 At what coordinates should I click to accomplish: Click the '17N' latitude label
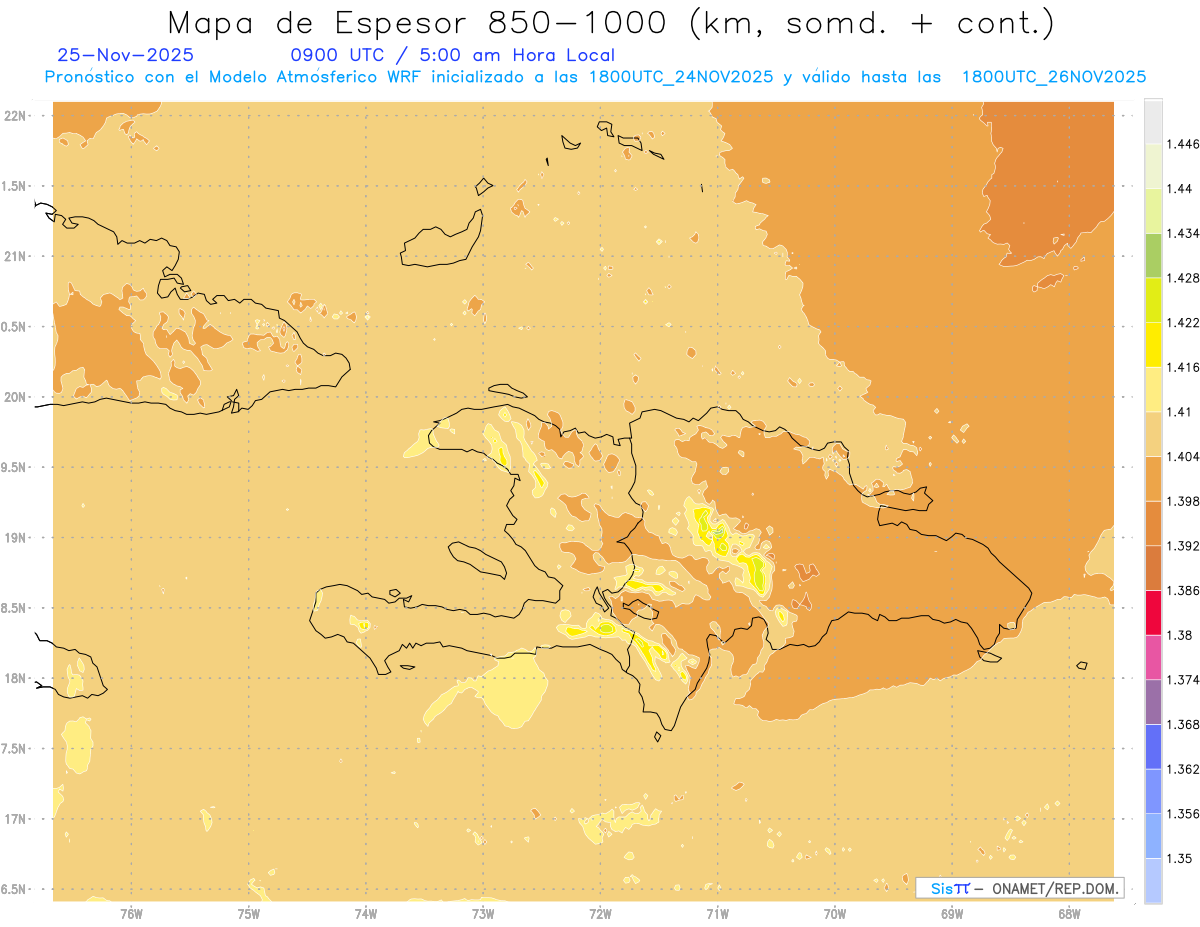click(15, 819)
